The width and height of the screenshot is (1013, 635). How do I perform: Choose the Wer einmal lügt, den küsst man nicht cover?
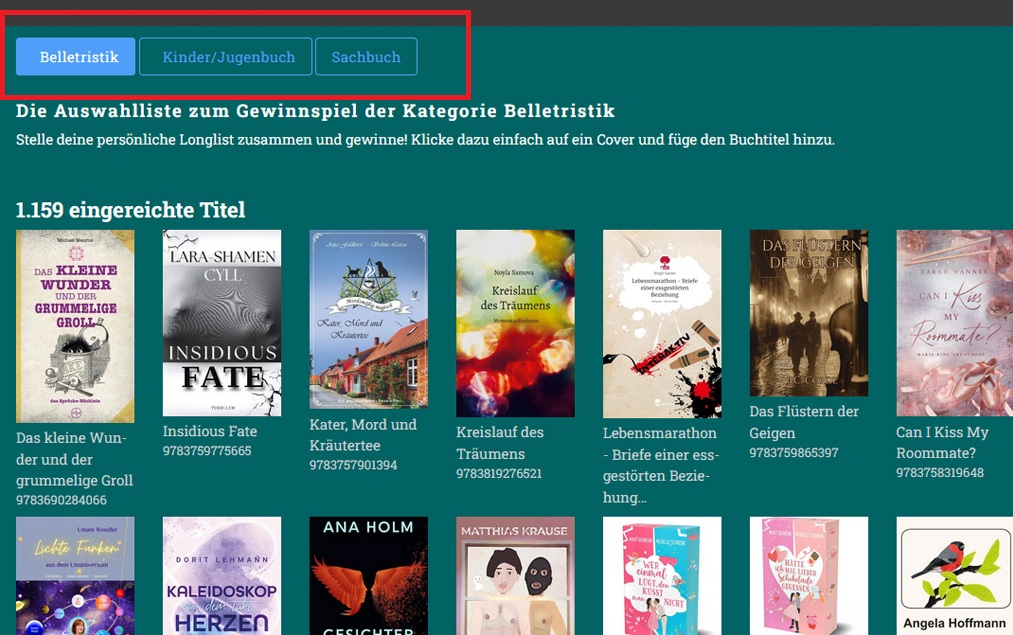click(x=662, y=576)
